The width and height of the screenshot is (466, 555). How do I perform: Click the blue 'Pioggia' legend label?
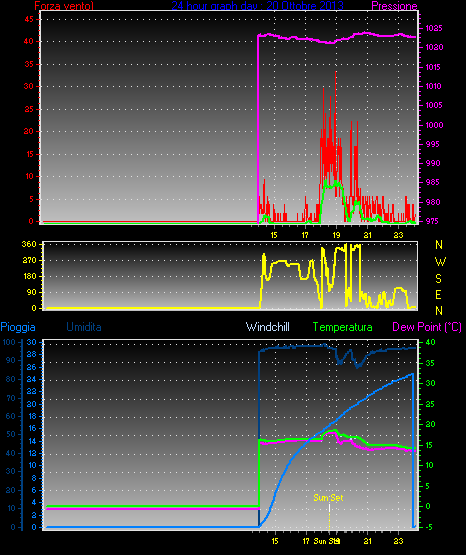[18, 327]
